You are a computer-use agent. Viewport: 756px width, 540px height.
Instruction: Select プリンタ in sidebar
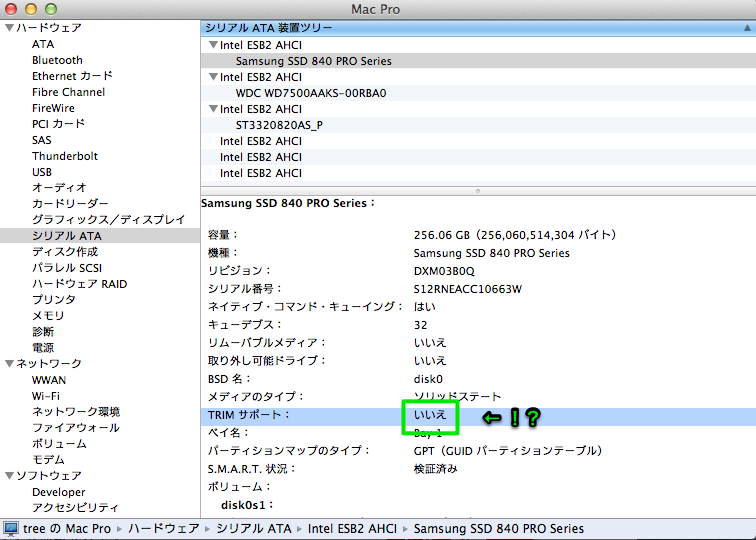coord(54,299)
